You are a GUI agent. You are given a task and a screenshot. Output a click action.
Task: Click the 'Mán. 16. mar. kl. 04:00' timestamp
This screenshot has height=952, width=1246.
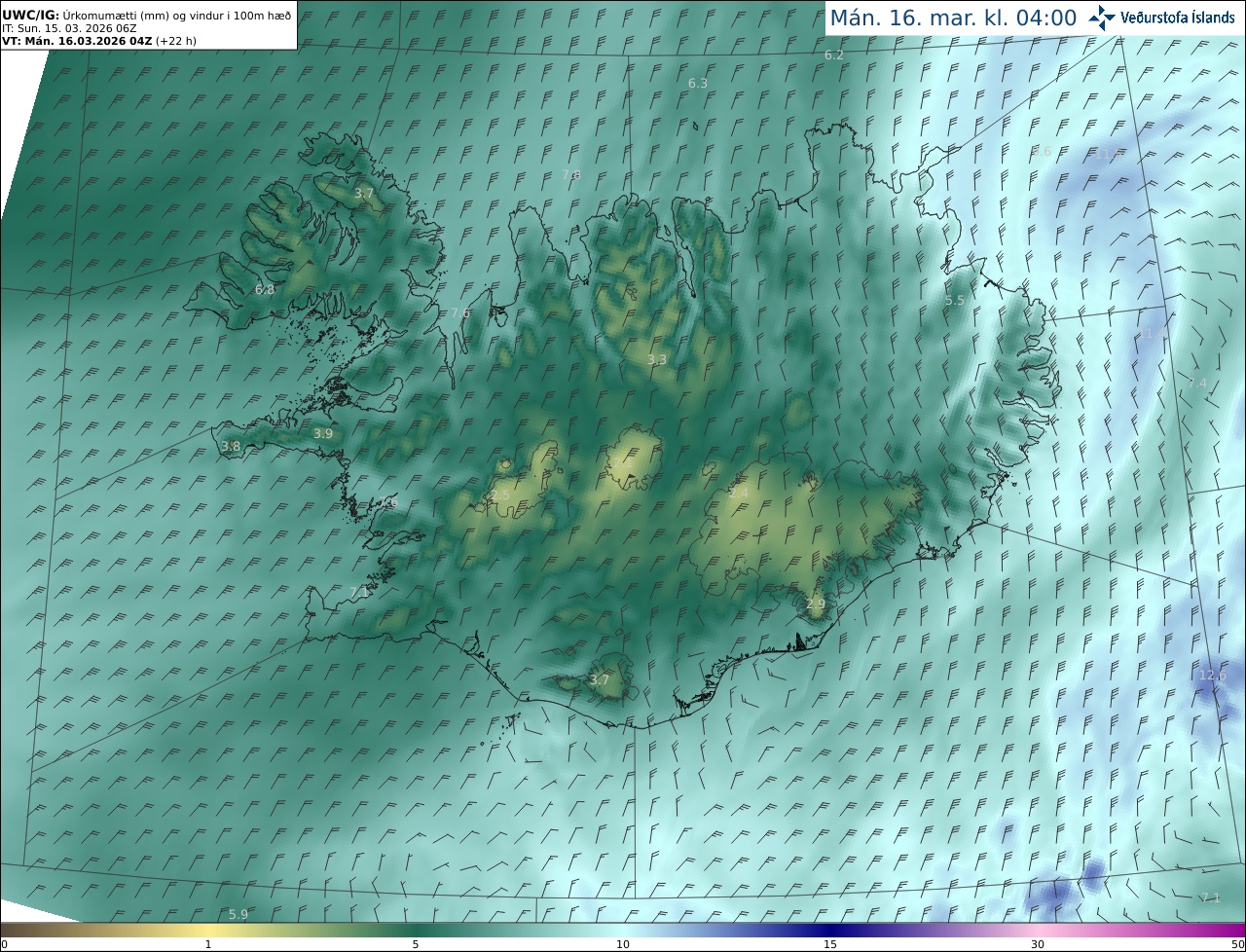point(953,18)
